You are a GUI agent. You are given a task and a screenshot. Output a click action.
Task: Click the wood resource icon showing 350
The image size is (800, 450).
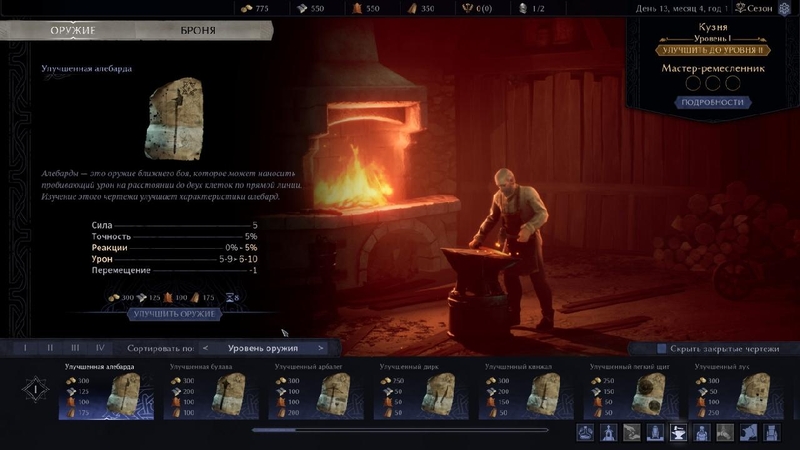coord(412,8)
